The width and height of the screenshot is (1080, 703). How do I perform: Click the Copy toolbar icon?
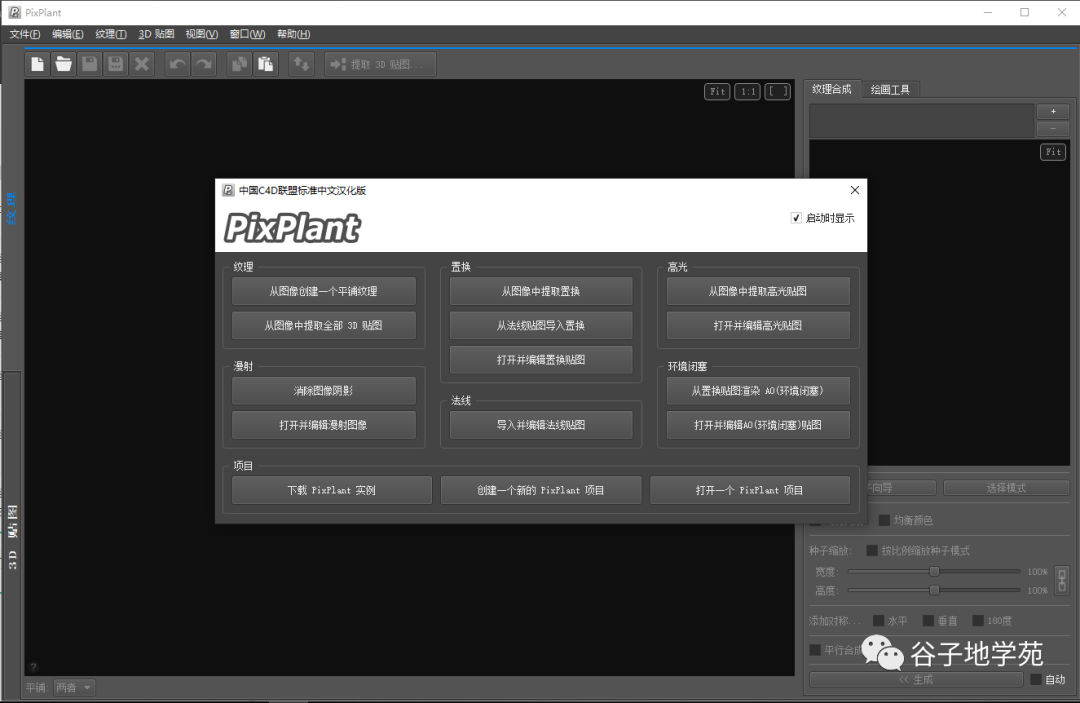(239, 64)
